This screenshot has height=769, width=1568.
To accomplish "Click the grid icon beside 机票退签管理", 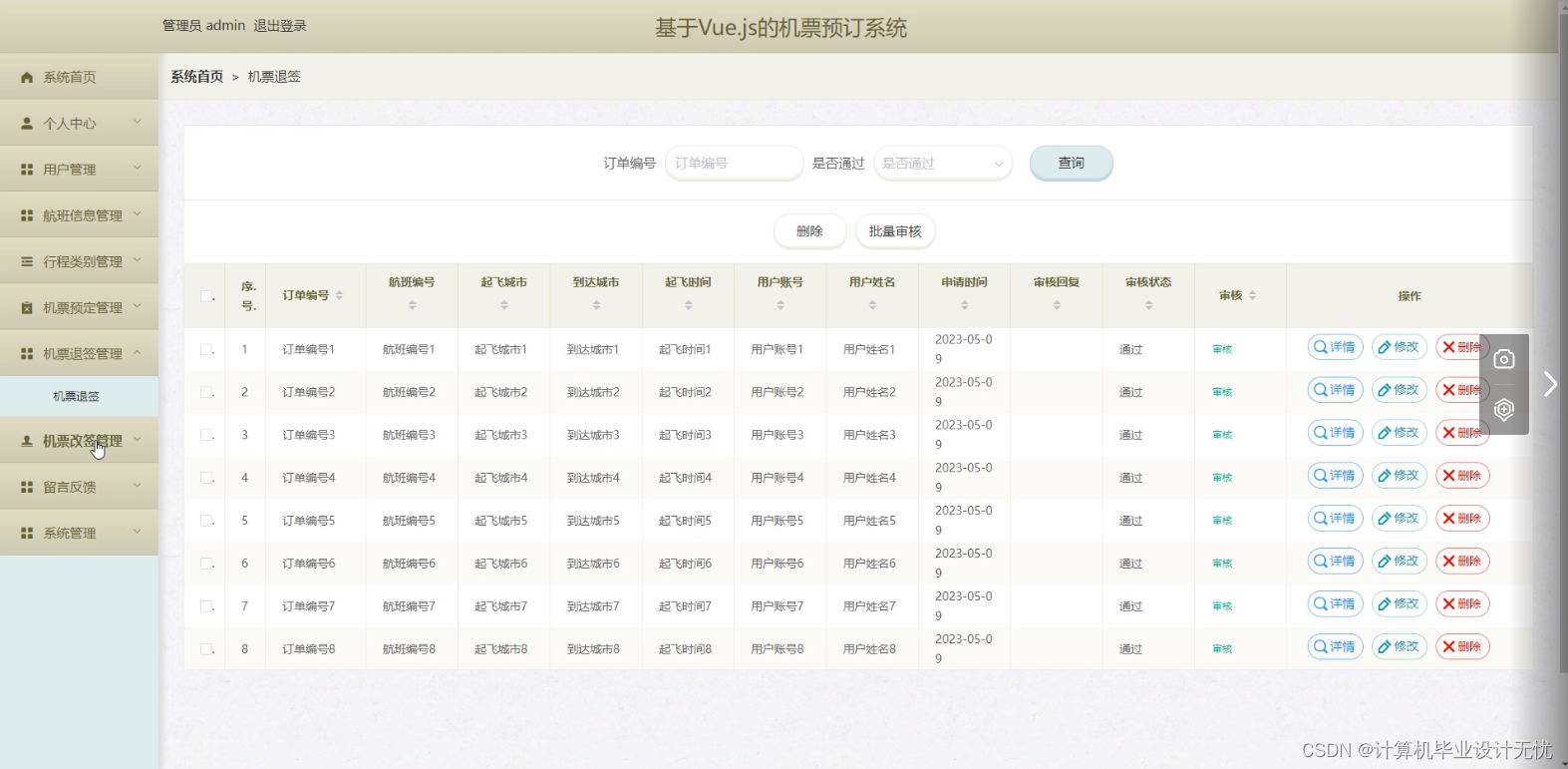I will click(x=27, y=353).
